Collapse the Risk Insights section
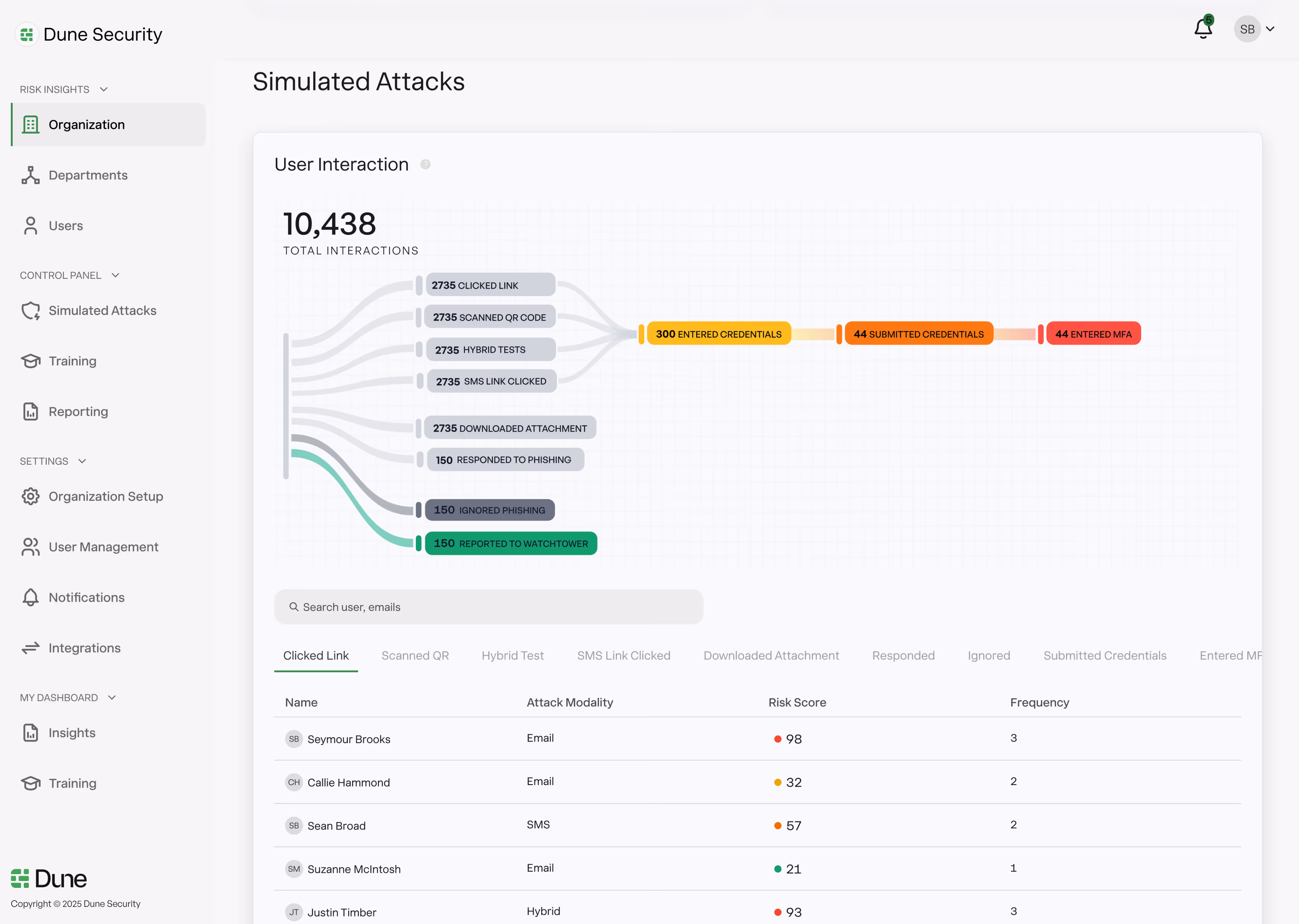 point(103,89)
